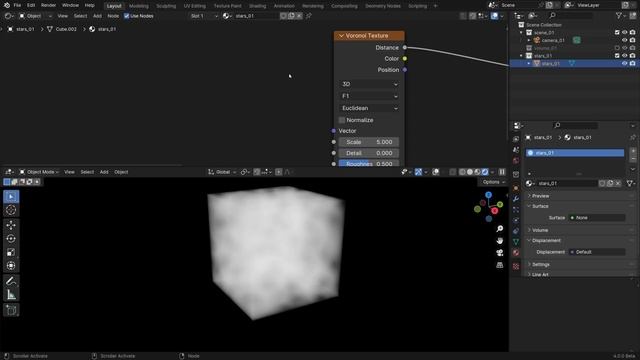Select the Measure tool in viewport toolbar
The image size is (640, 360).
coord(11,294)
